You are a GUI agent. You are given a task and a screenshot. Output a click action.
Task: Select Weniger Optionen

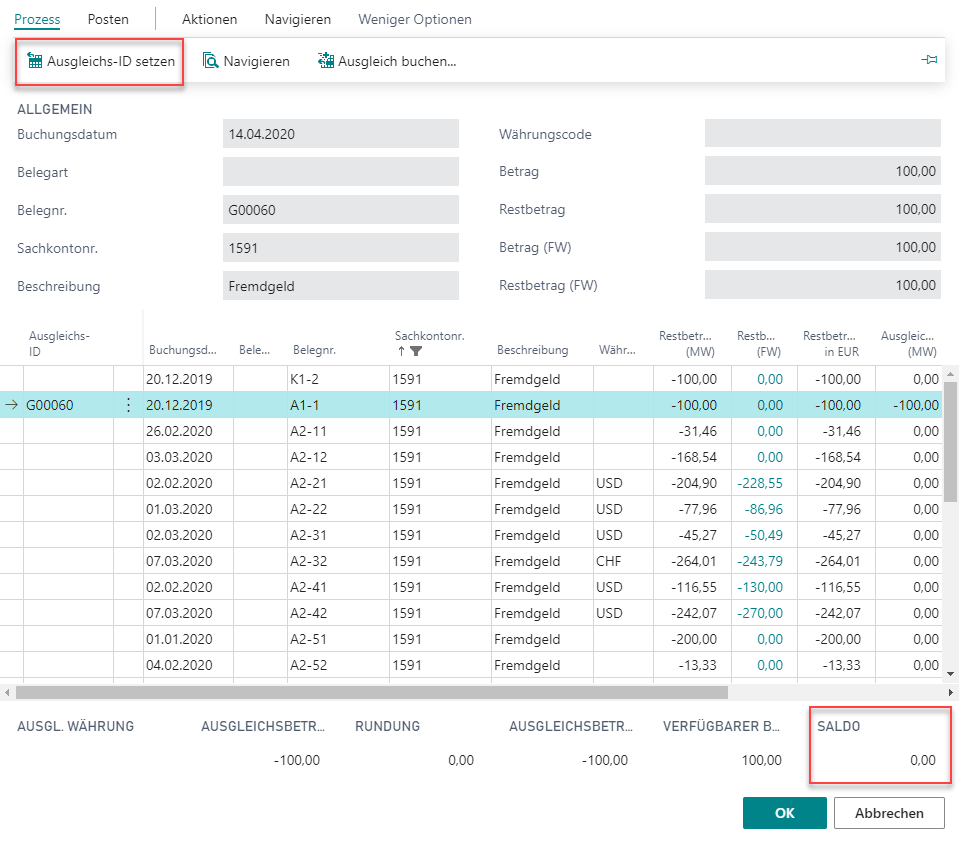click(x=415, y=20)
